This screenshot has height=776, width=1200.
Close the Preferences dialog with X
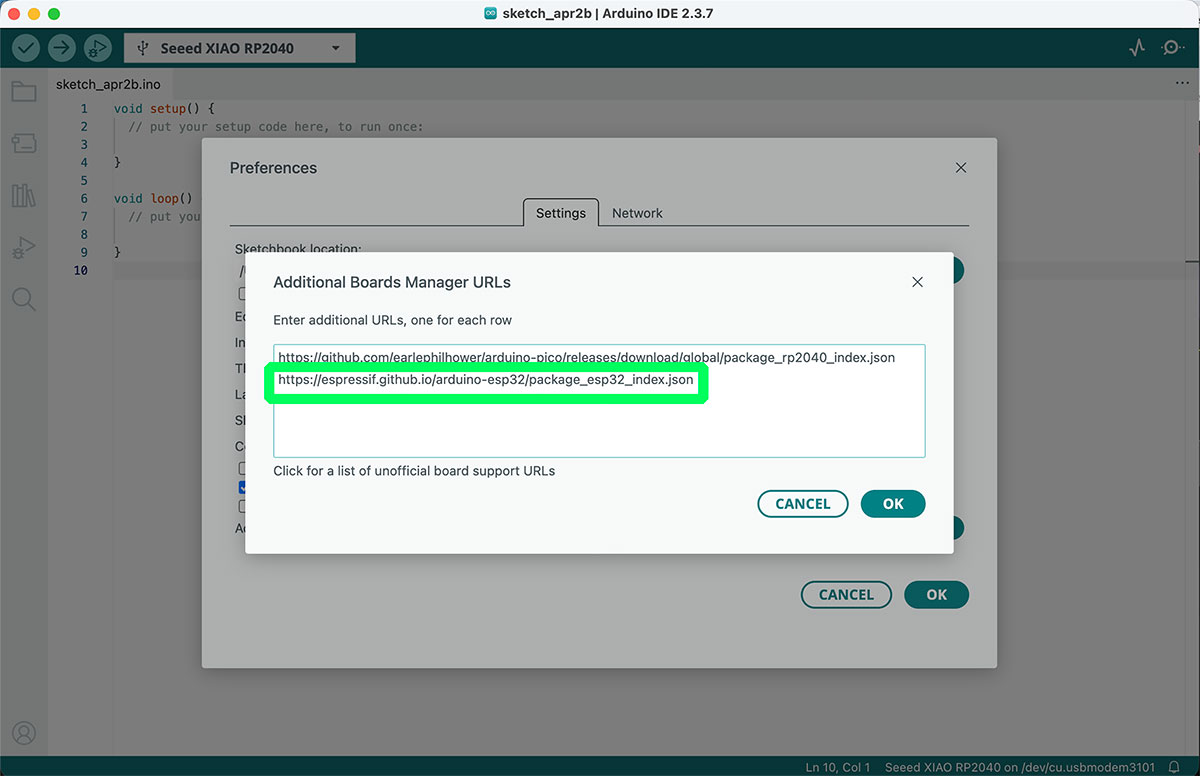961,167
